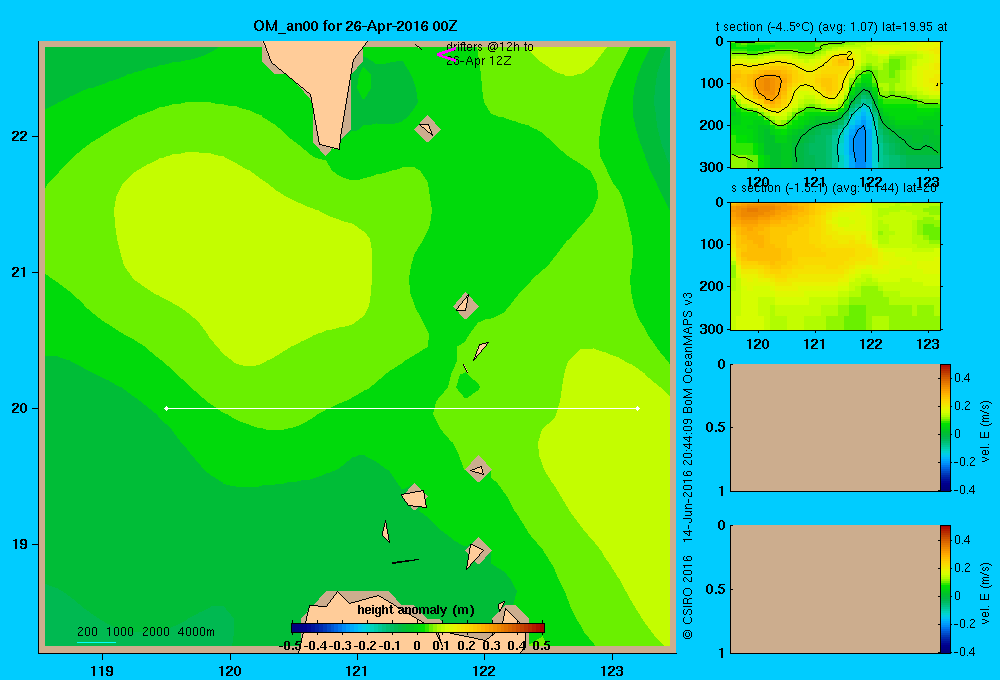Open the temperature section plot
Viewport: 1000px width, 680px height.
[835, 105]
